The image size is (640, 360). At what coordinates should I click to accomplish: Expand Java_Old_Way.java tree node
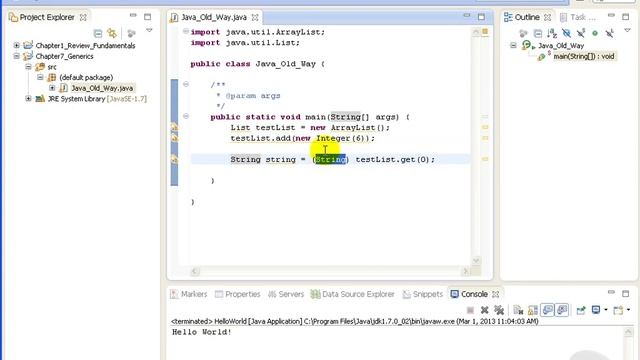(52, 88)
